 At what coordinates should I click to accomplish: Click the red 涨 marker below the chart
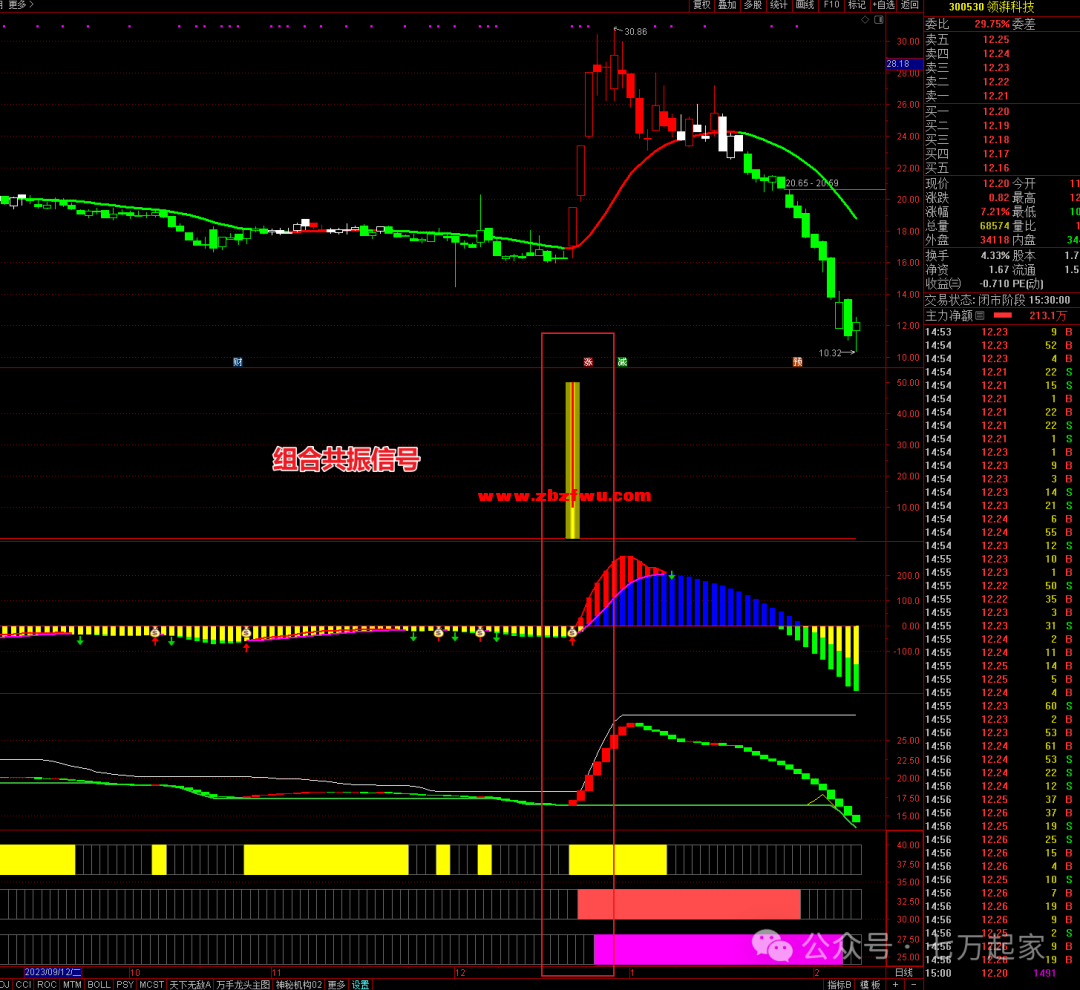click(x=588, y=362)
